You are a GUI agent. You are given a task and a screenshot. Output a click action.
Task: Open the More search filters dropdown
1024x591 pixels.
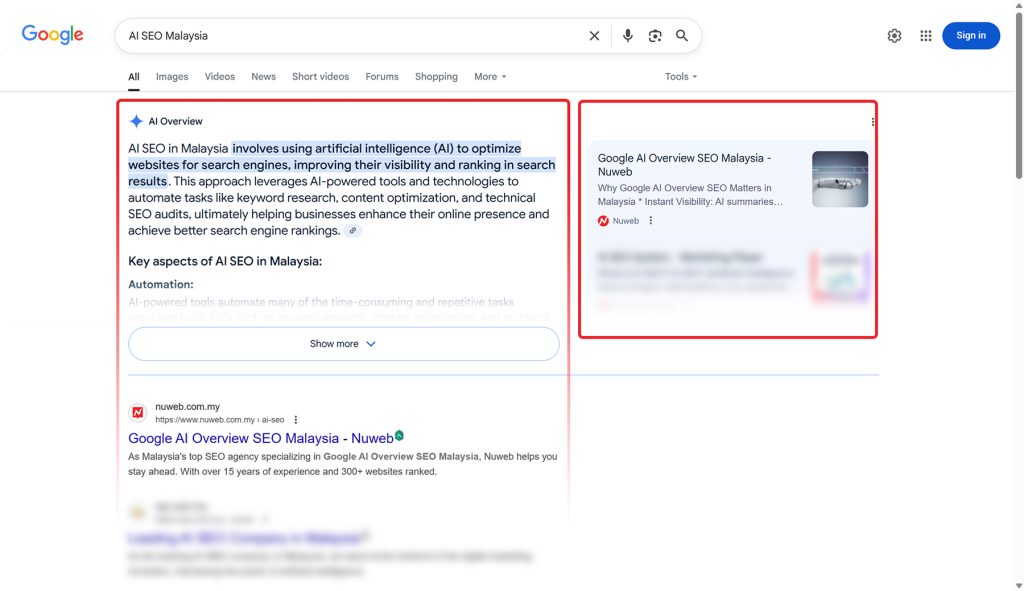point(490,76)
